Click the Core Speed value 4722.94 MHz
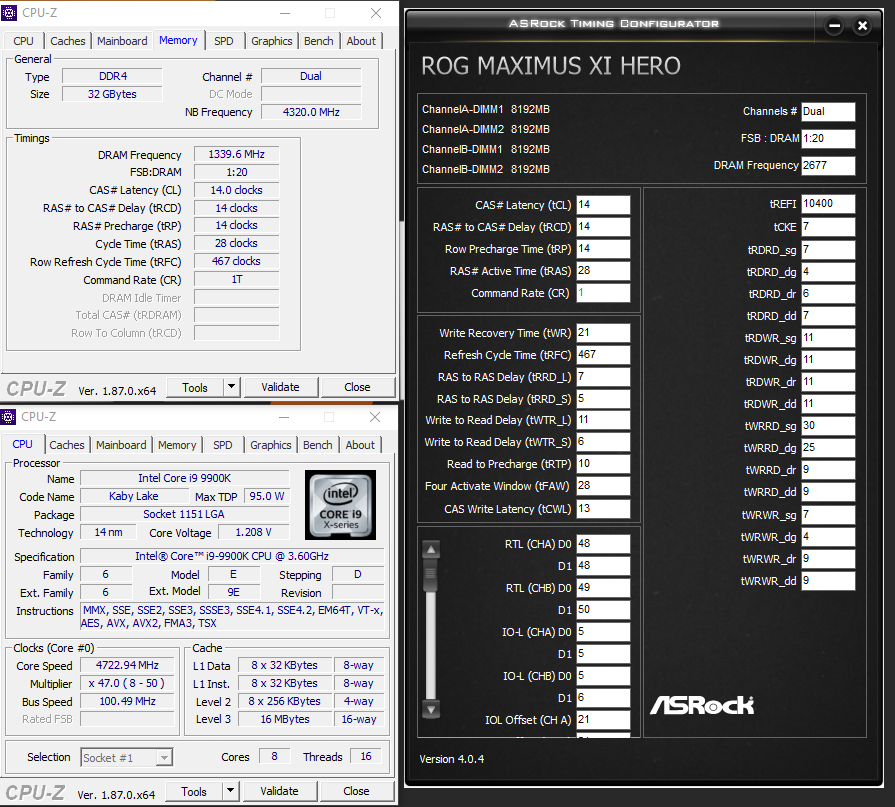This screenshot has height=807, width=895. click(127, 665)
